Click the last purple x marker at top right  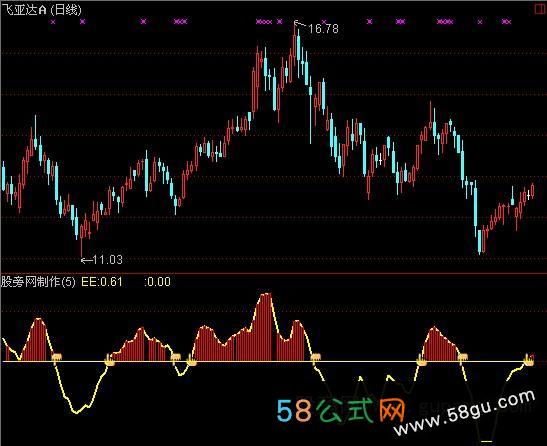[x=506, y=22]
